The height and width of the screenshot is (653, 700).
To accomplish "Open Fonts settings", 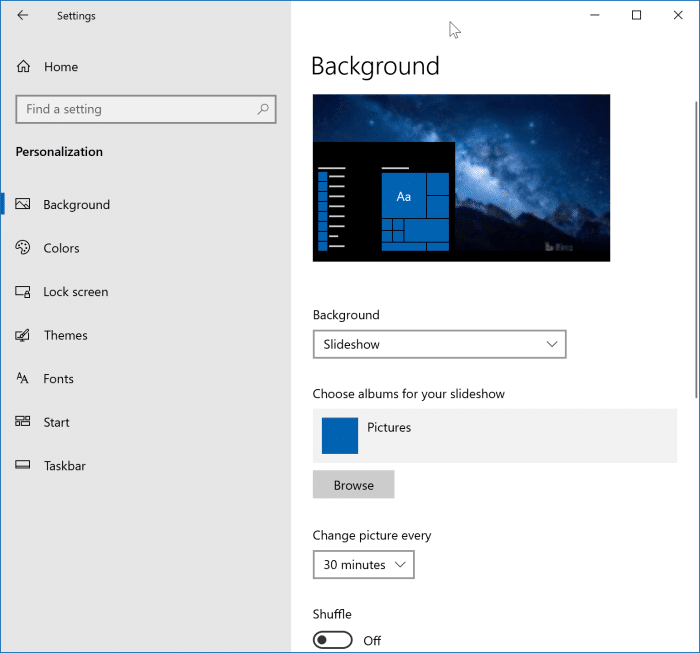I will [58, 378].
